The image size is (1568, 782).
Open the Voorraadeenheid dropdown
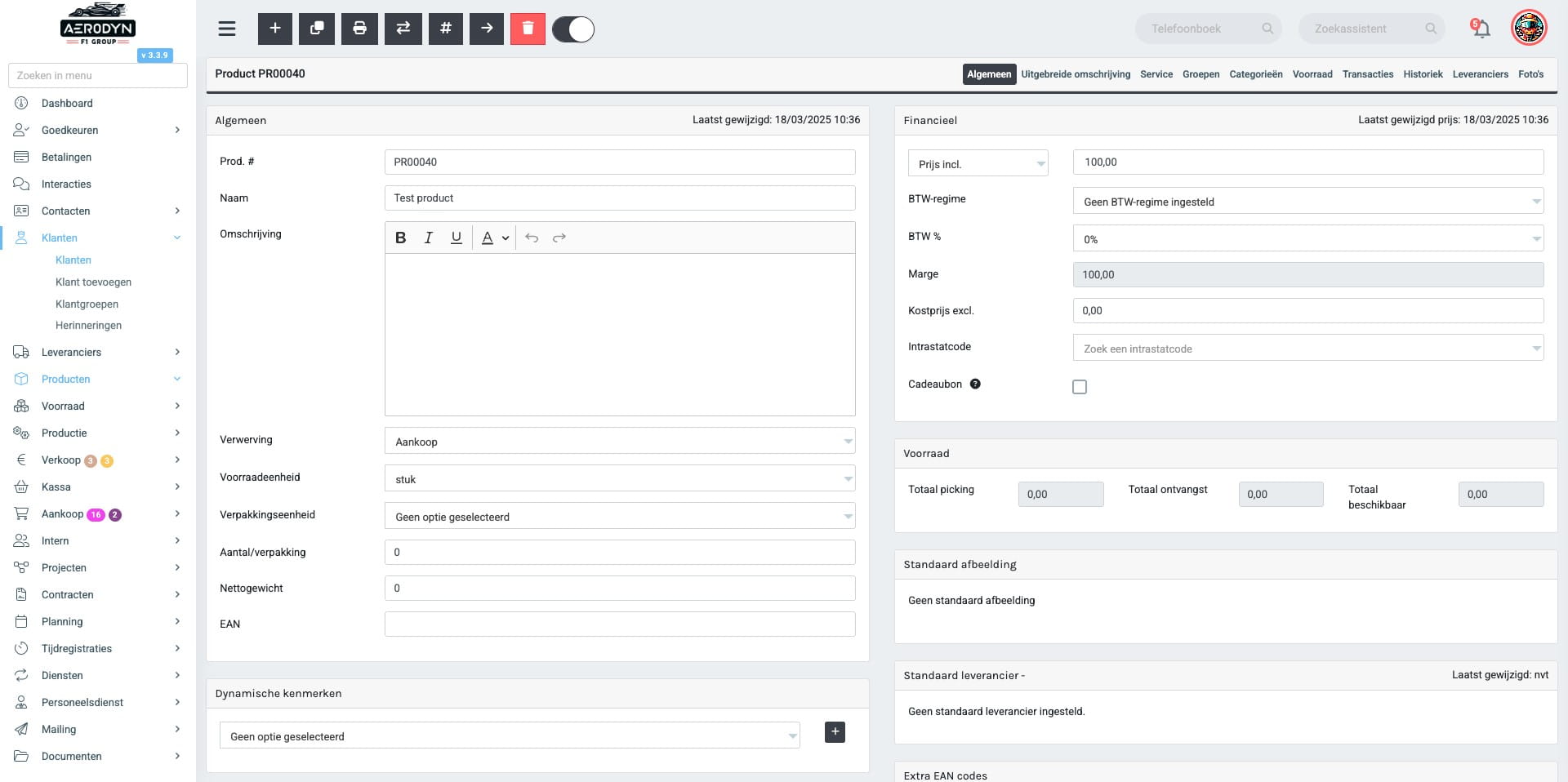(620, 478)
